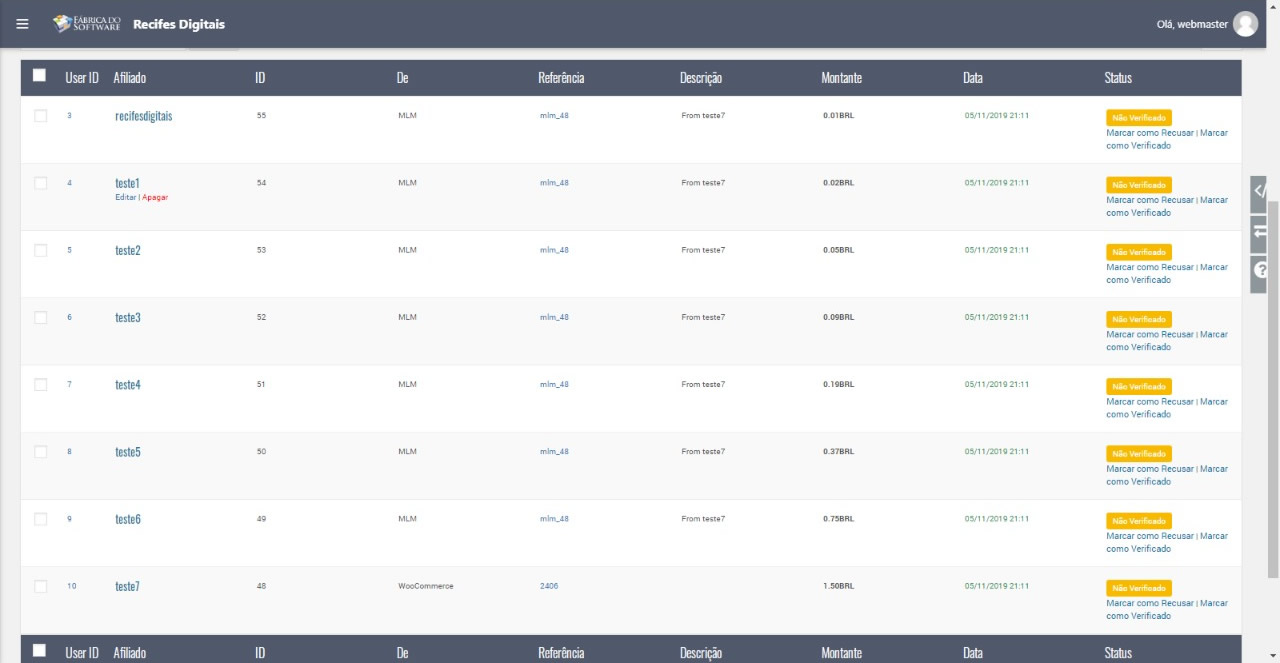Click Apagar to delete the teste1 entry
Screen dimensions: 1280x663
155,197
